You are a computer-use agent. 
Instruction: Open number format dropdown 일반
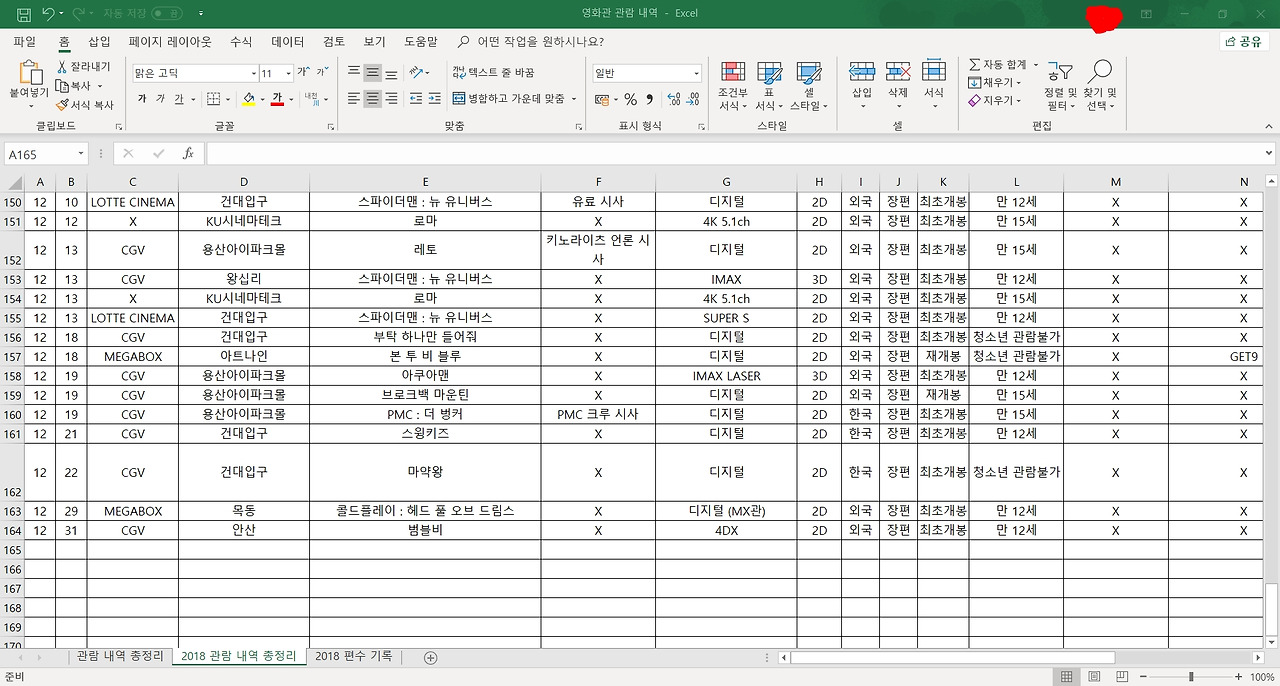coord(697,73)
